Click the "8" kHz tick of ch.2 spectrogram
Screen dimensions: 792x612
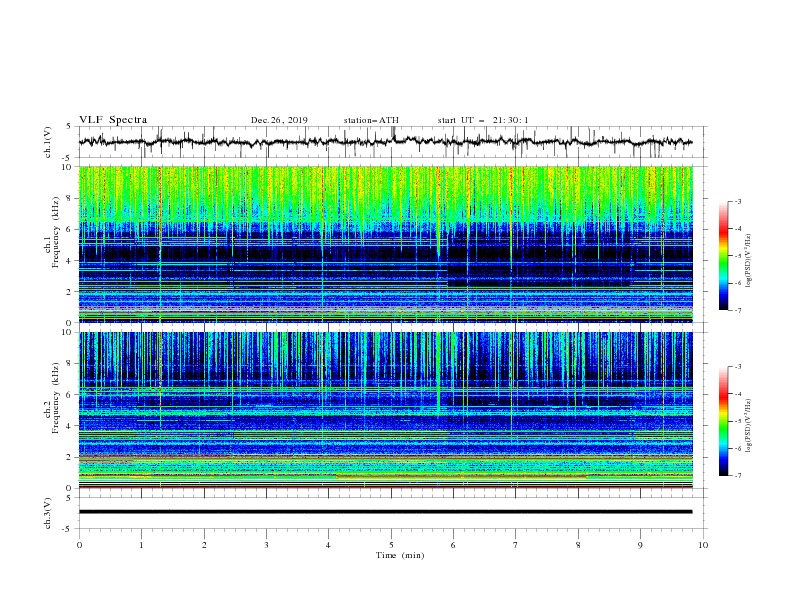pos(70,364)
